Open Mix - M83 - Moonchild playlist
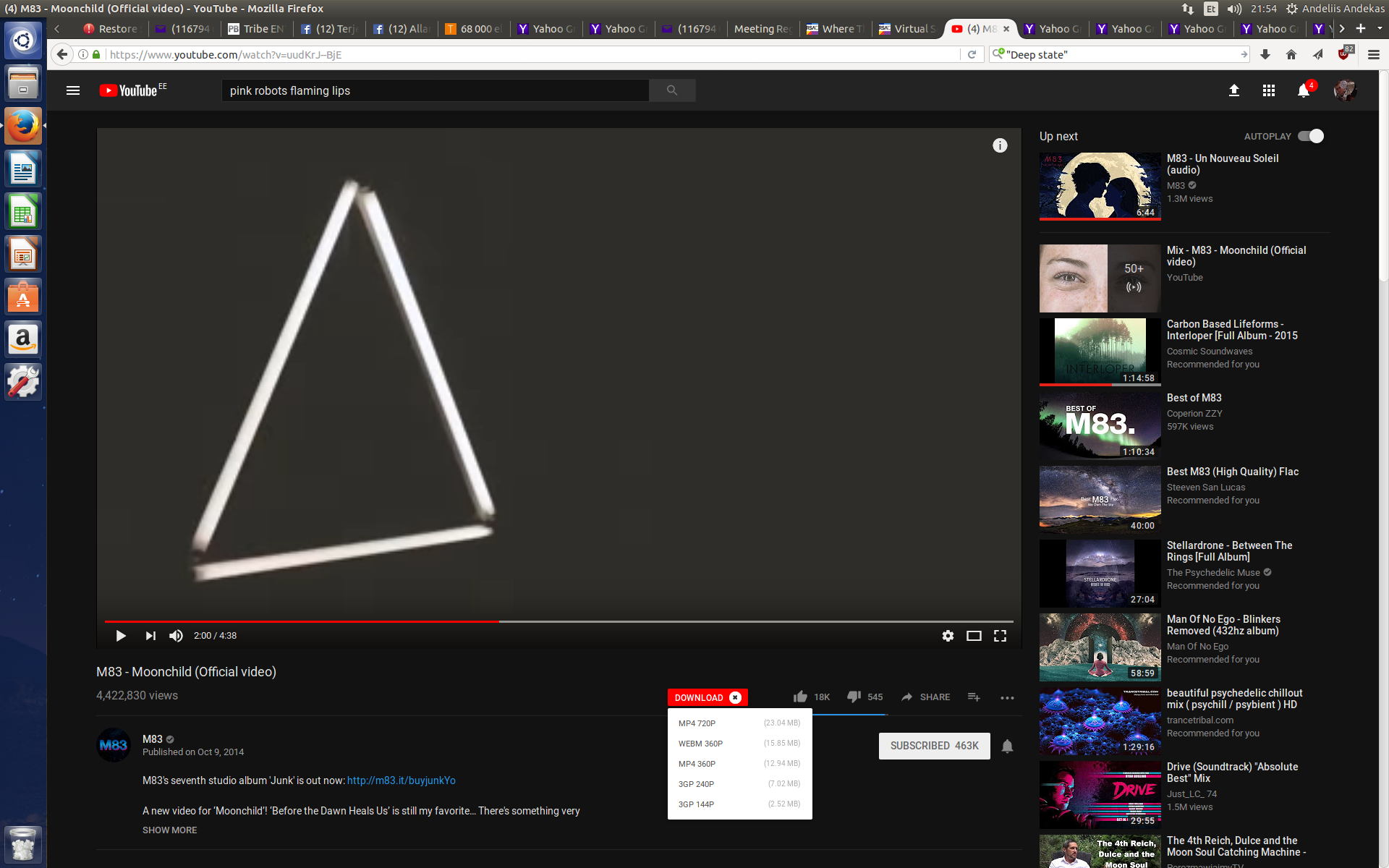 tap(1236, 256)
